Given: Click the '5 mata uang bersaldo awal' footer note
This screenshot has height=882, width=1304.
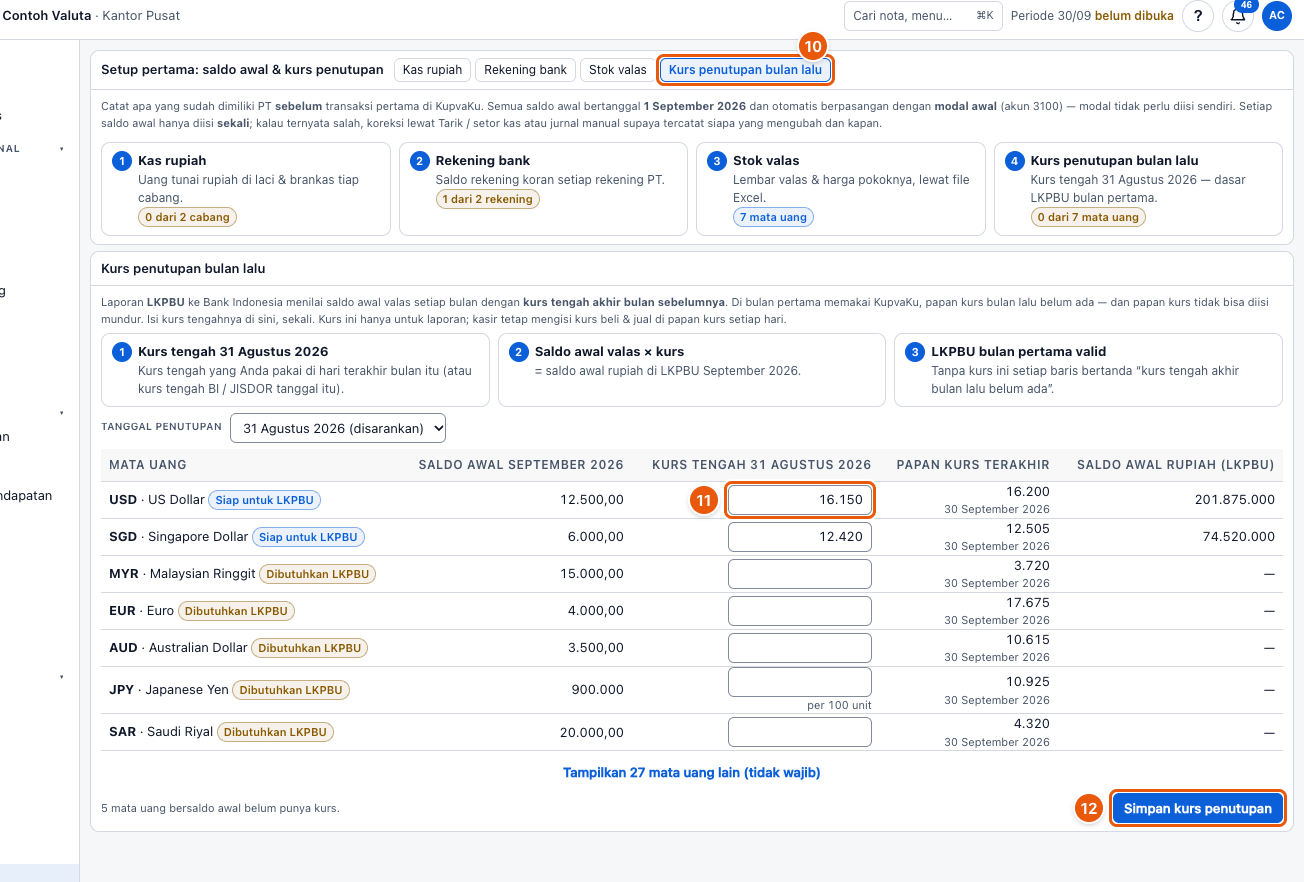Looking at the screenshot, I should point(220,808).
